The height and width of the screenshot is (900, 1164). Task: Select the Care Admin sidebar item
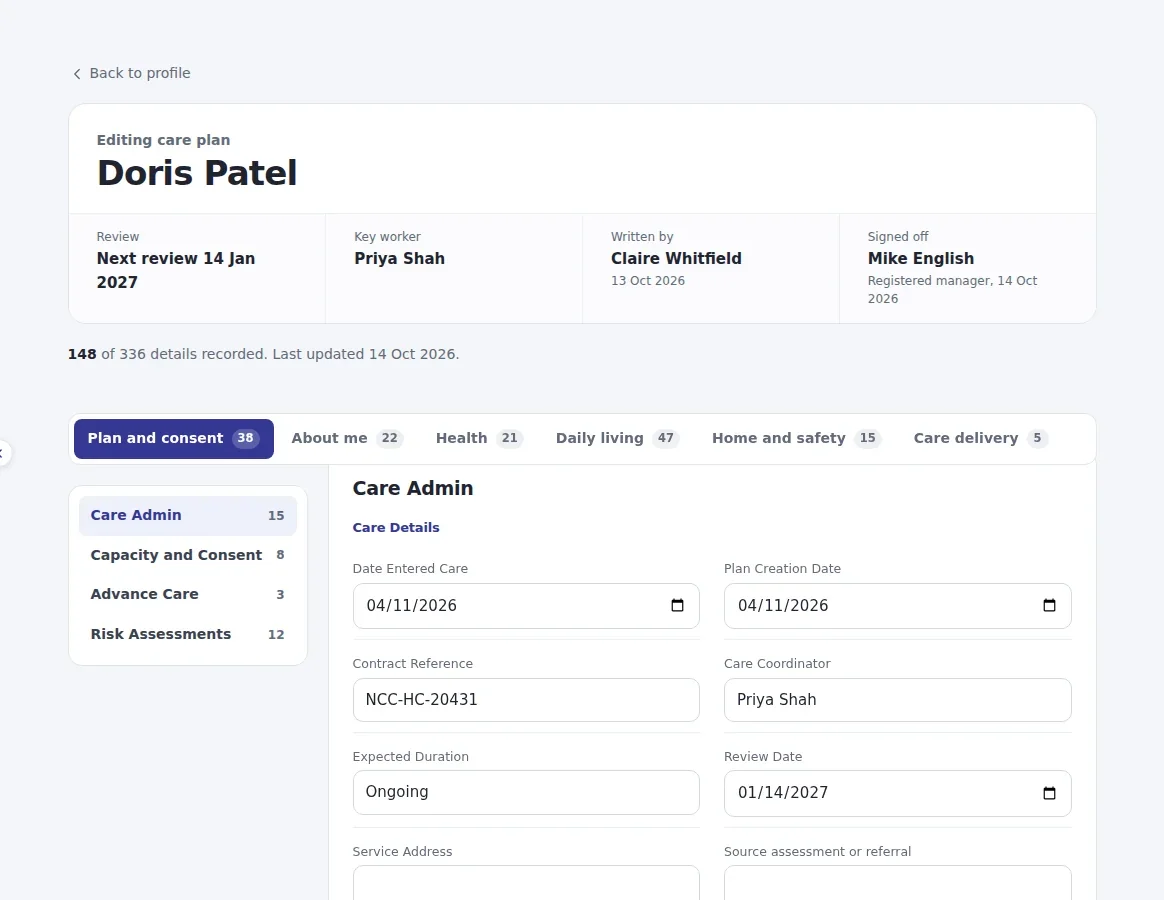tap(188, 515)
